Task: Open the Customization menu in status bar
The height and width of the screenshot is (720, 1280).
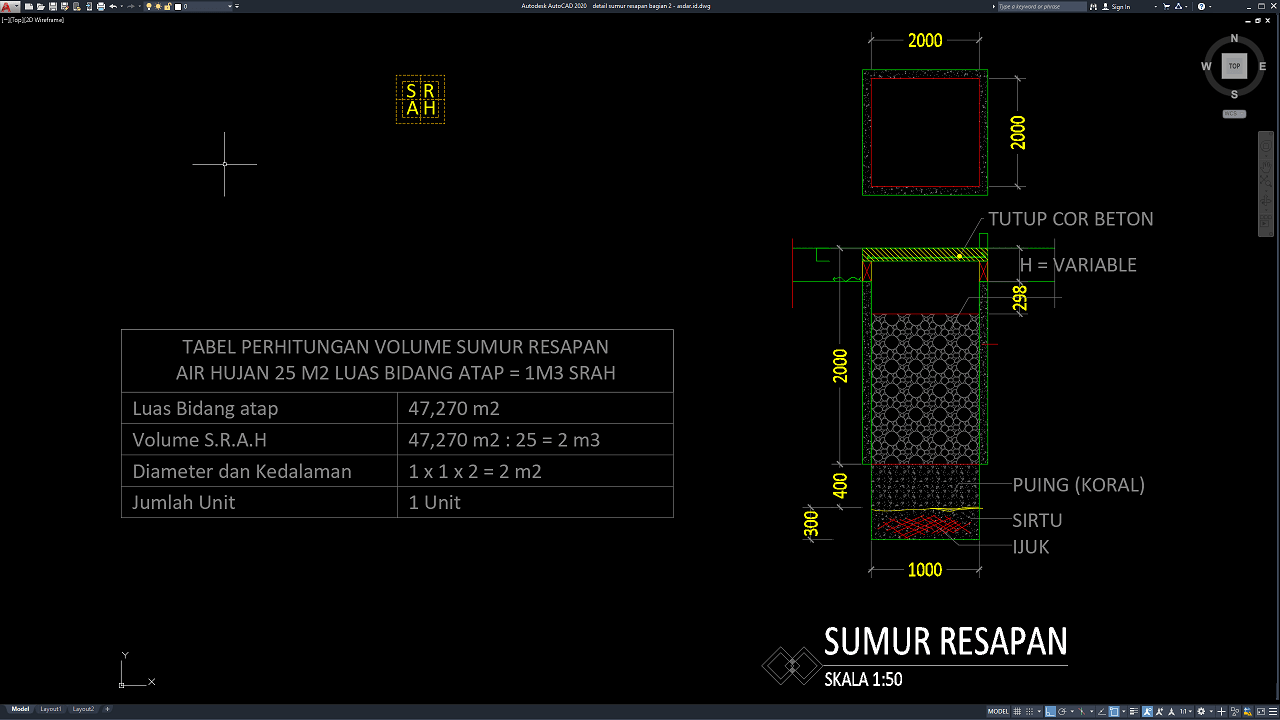Action: [x=1271, y=711]
